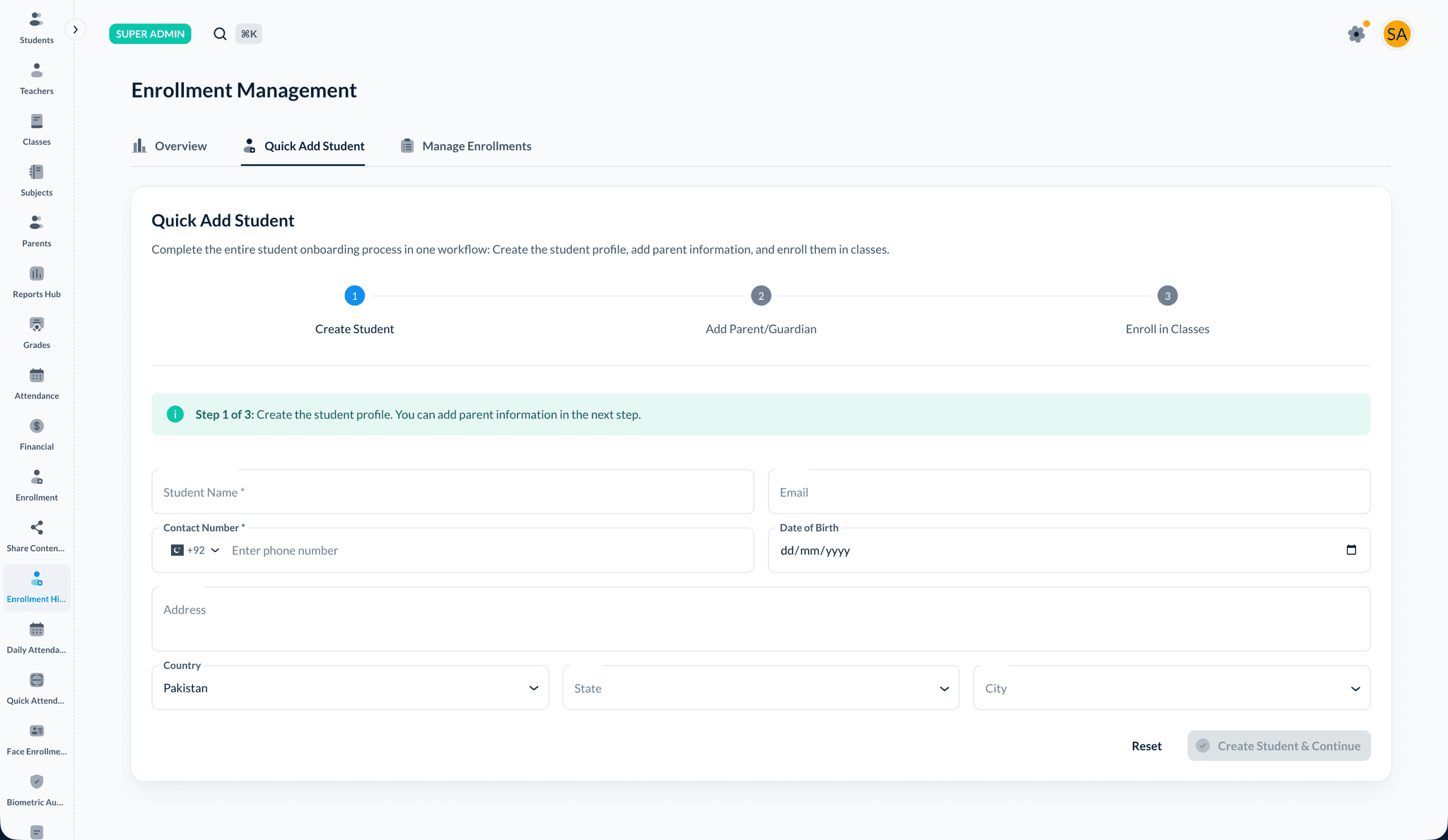Open the Share Content sidebar icon
This screenshot has width=1448, height=840.
(36, 528)
